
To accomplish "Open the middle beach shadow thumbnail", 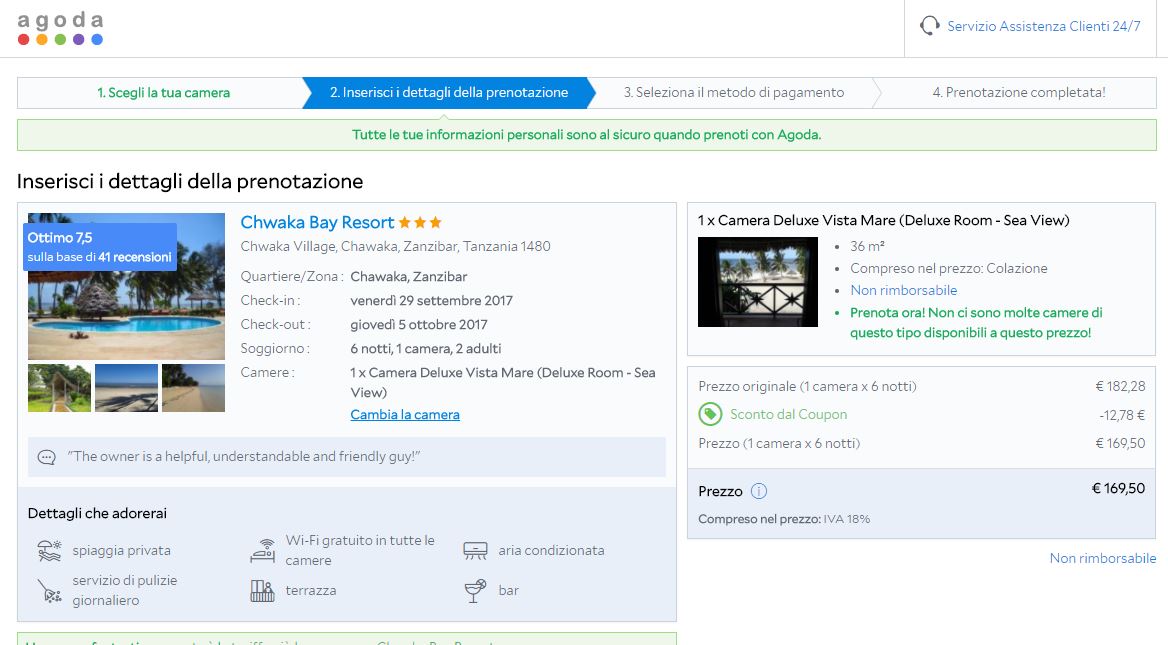I will pyautogui.click(x=127, y=387).
